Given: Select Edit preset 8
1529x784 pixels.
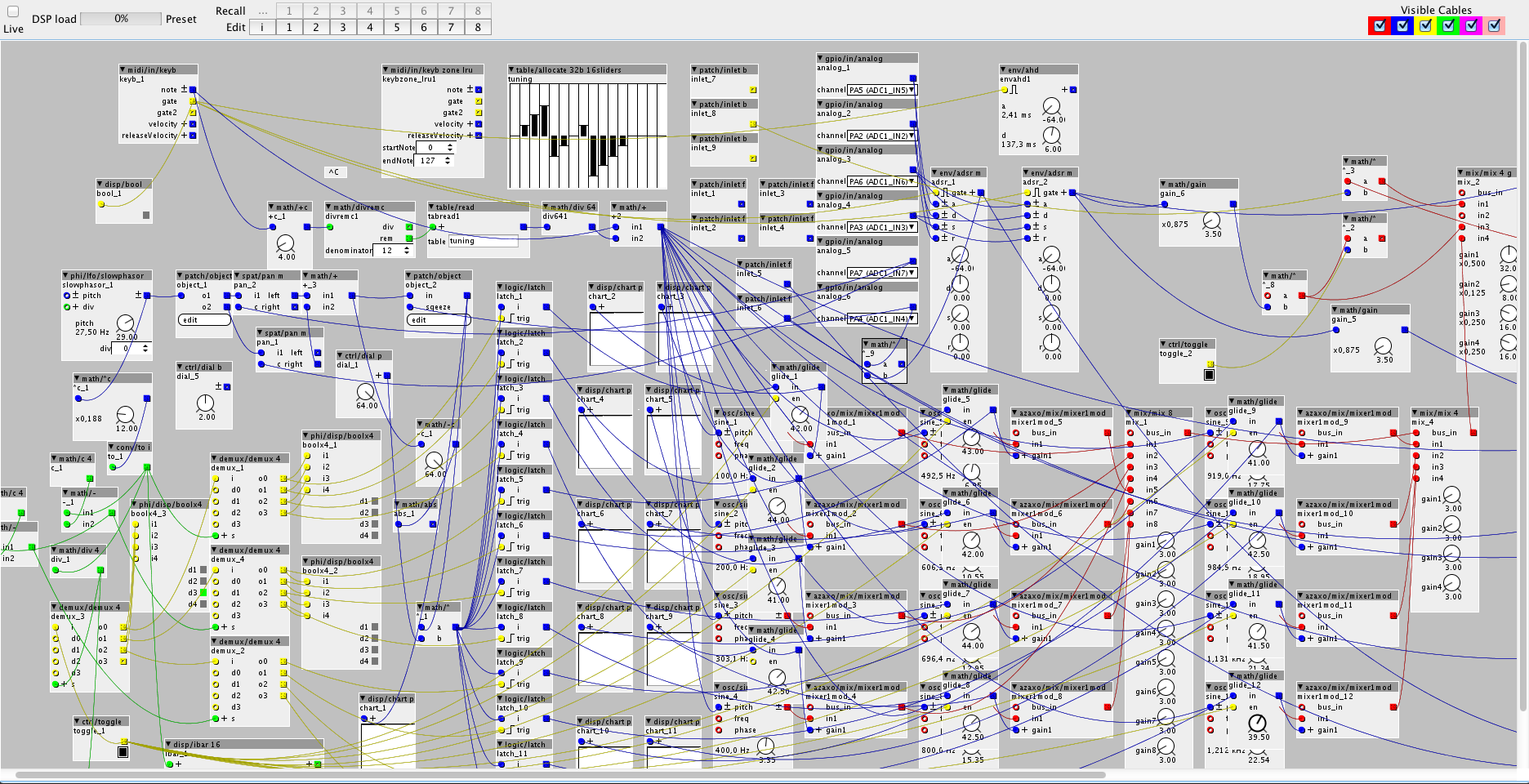Looking at the screenshot, I should point(478,27).
